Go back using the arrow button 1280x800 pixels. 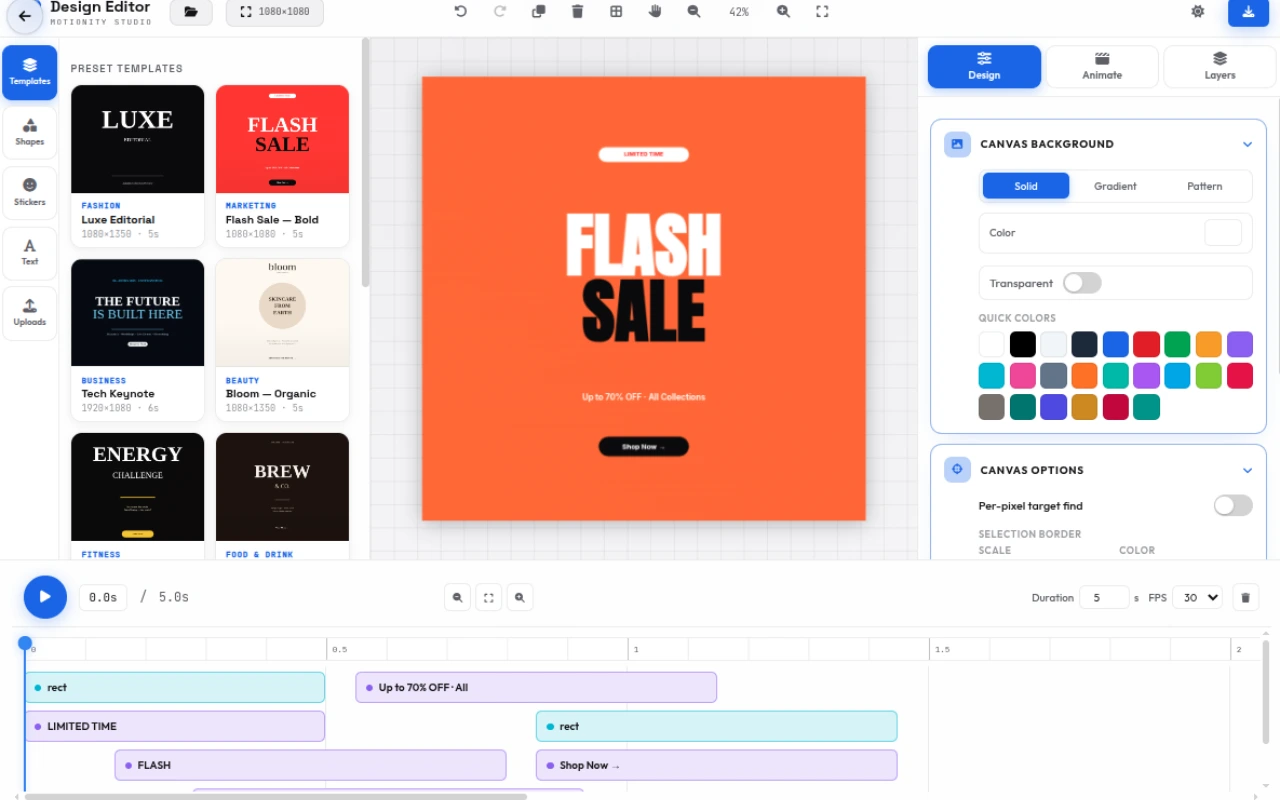[x=24, y=16]
